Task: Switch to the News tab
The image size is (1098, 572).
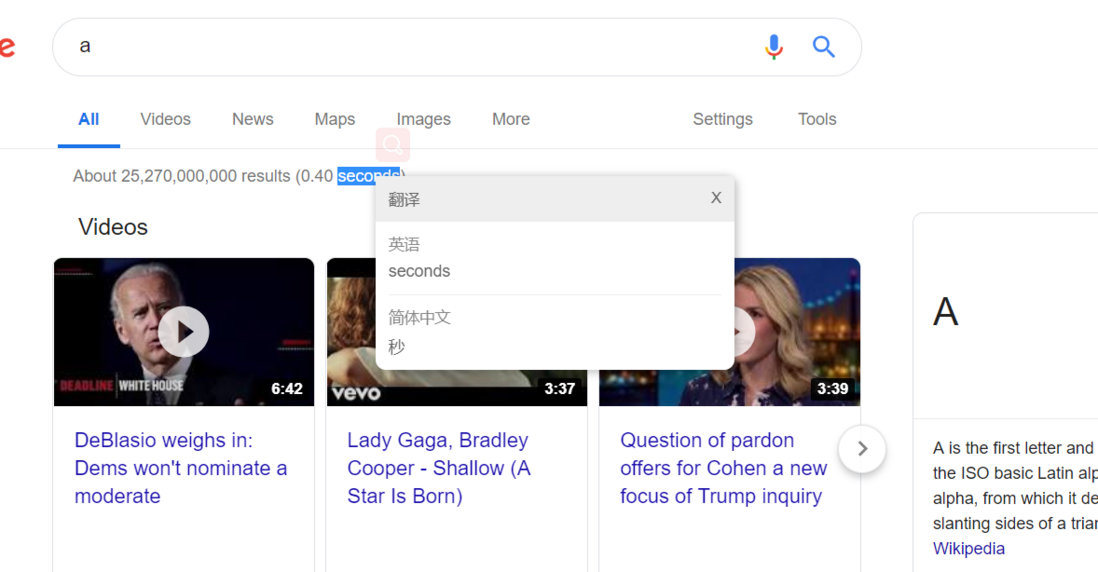Action: [x=253, y=119]
